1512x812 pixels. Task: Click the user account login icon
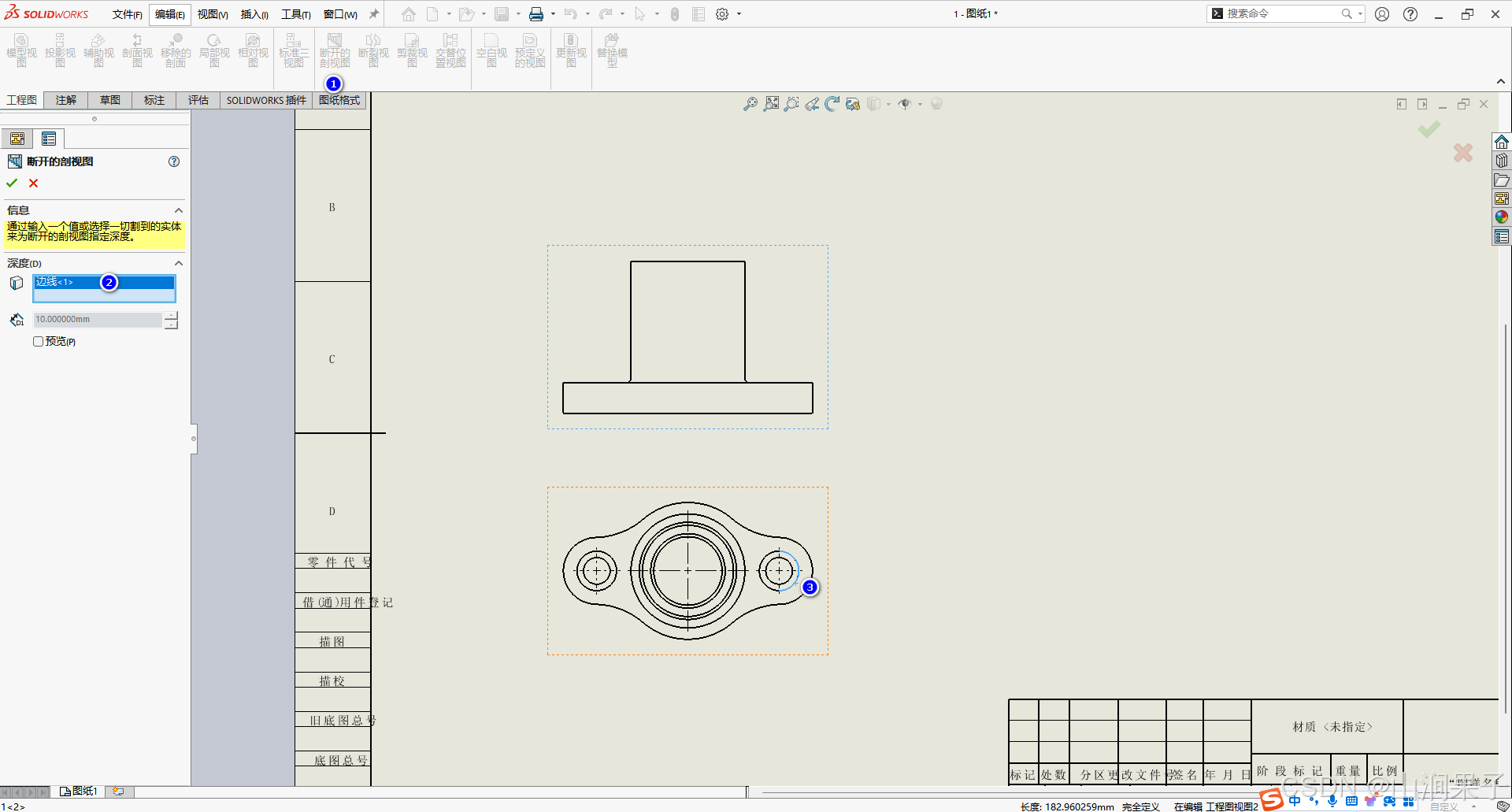(1382, 14)
